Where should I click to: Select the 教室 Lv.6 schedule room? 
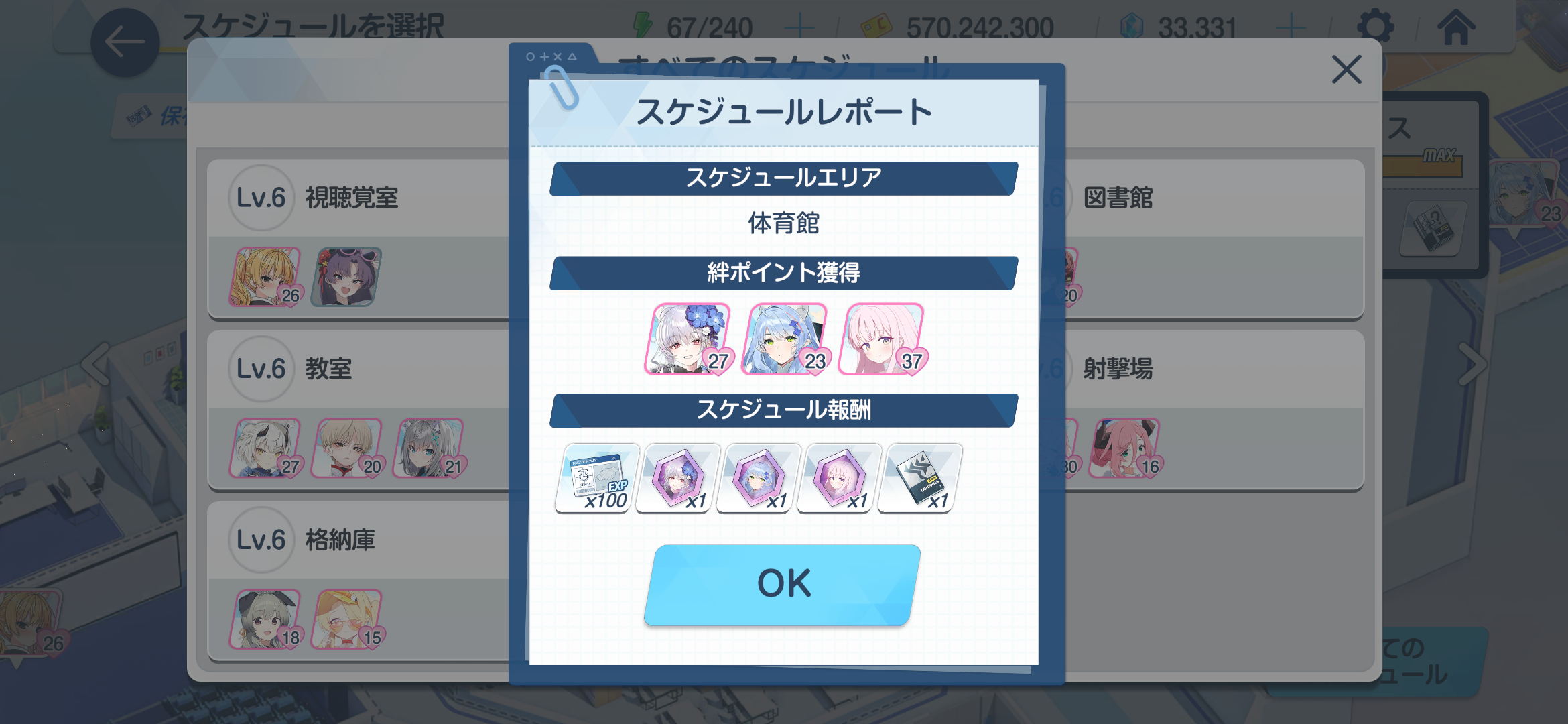point(358,410)
